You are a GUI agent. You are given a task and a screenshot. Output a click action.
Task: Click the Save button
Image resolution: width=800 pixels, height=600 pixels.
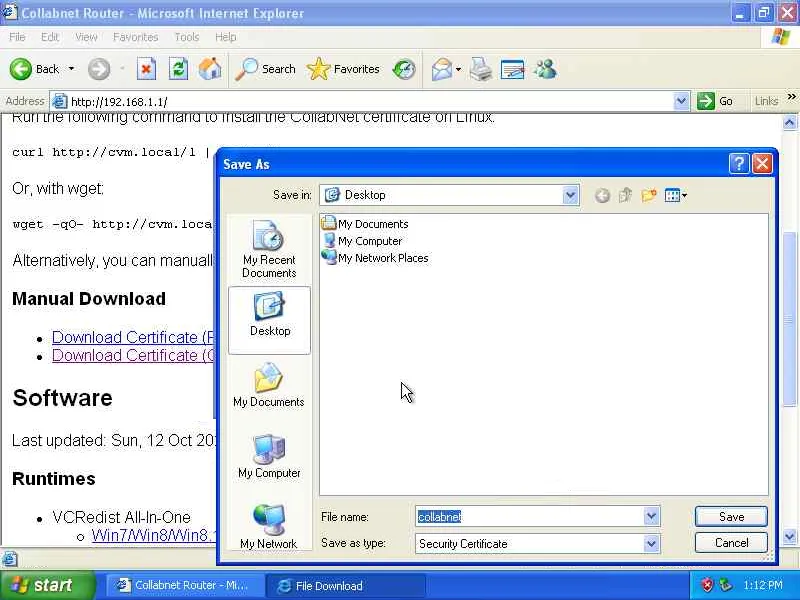[731, 517]
